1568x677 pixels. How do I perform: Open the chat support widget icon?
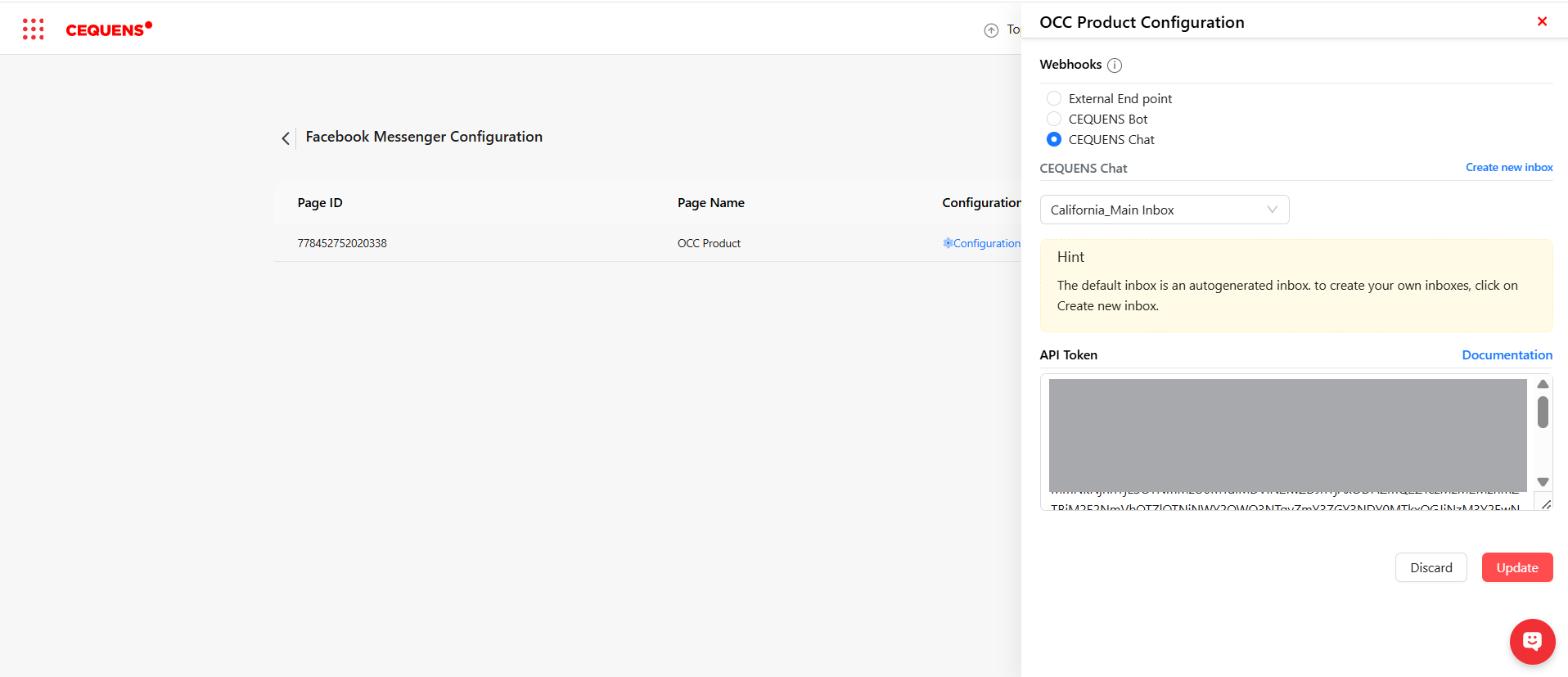(1532, 641)
